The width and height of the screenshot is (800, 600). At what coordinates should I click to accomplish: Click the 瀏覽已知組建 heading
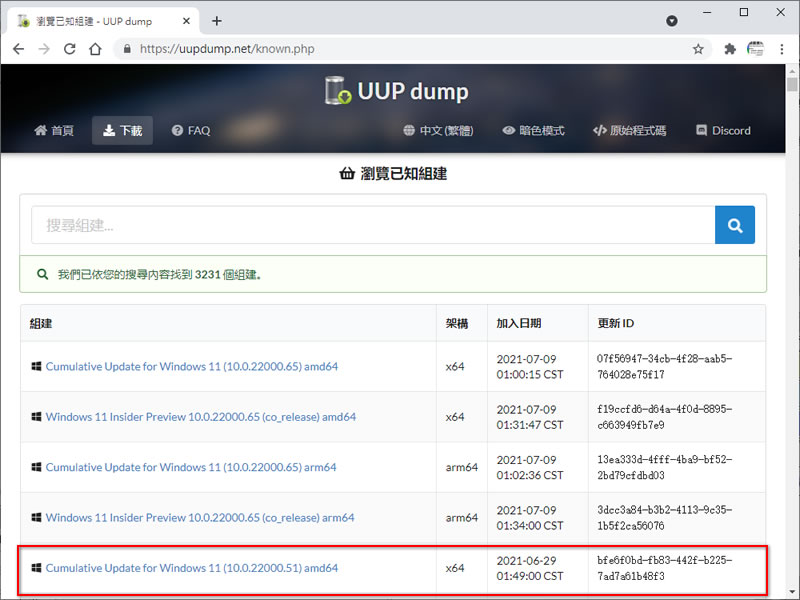click(x=393, y=173)
